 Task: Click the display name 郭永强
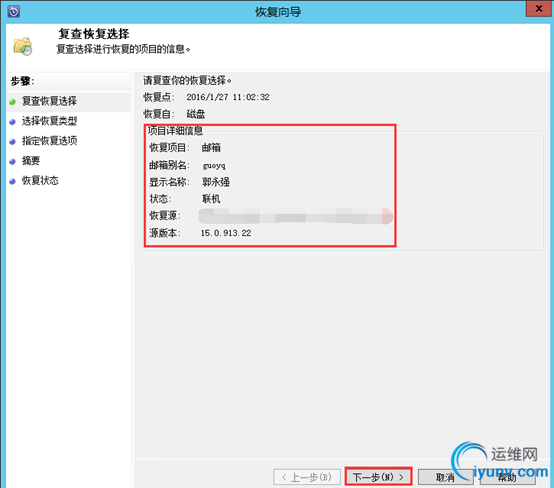point(216,182)
